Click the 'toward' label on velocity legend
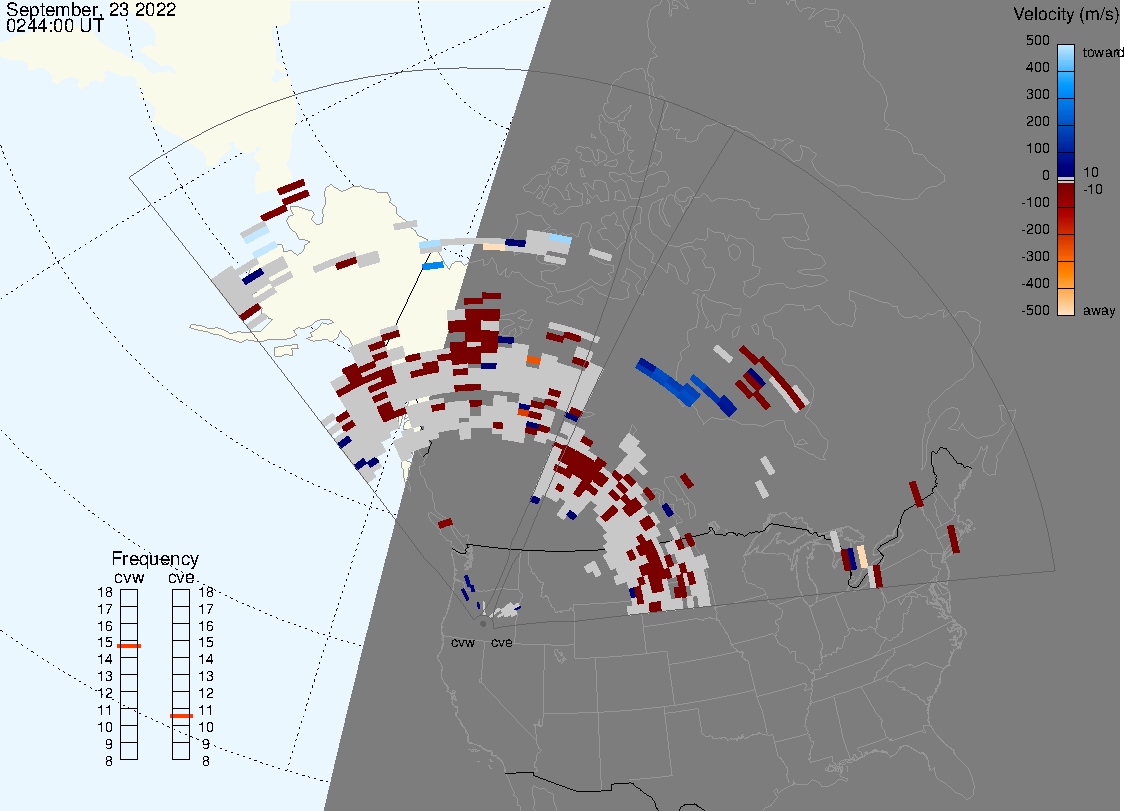Screen dimensions: 1124x811 pyautogui.click(x=1102, y=52)
